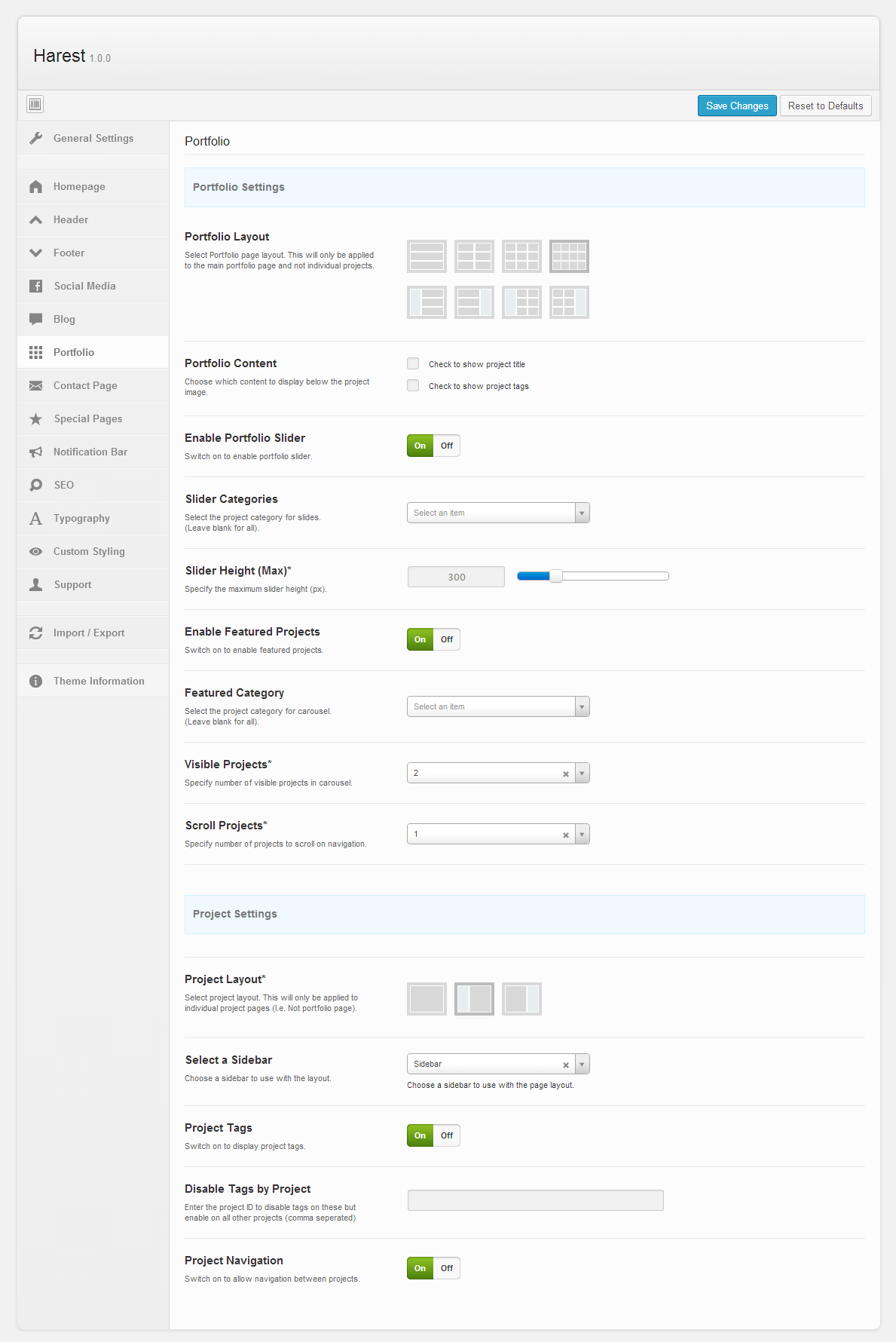Expand the Featured Category dropdown
Image resolution: width=896 pixels, height=1342 pixels.
point(497,706)
